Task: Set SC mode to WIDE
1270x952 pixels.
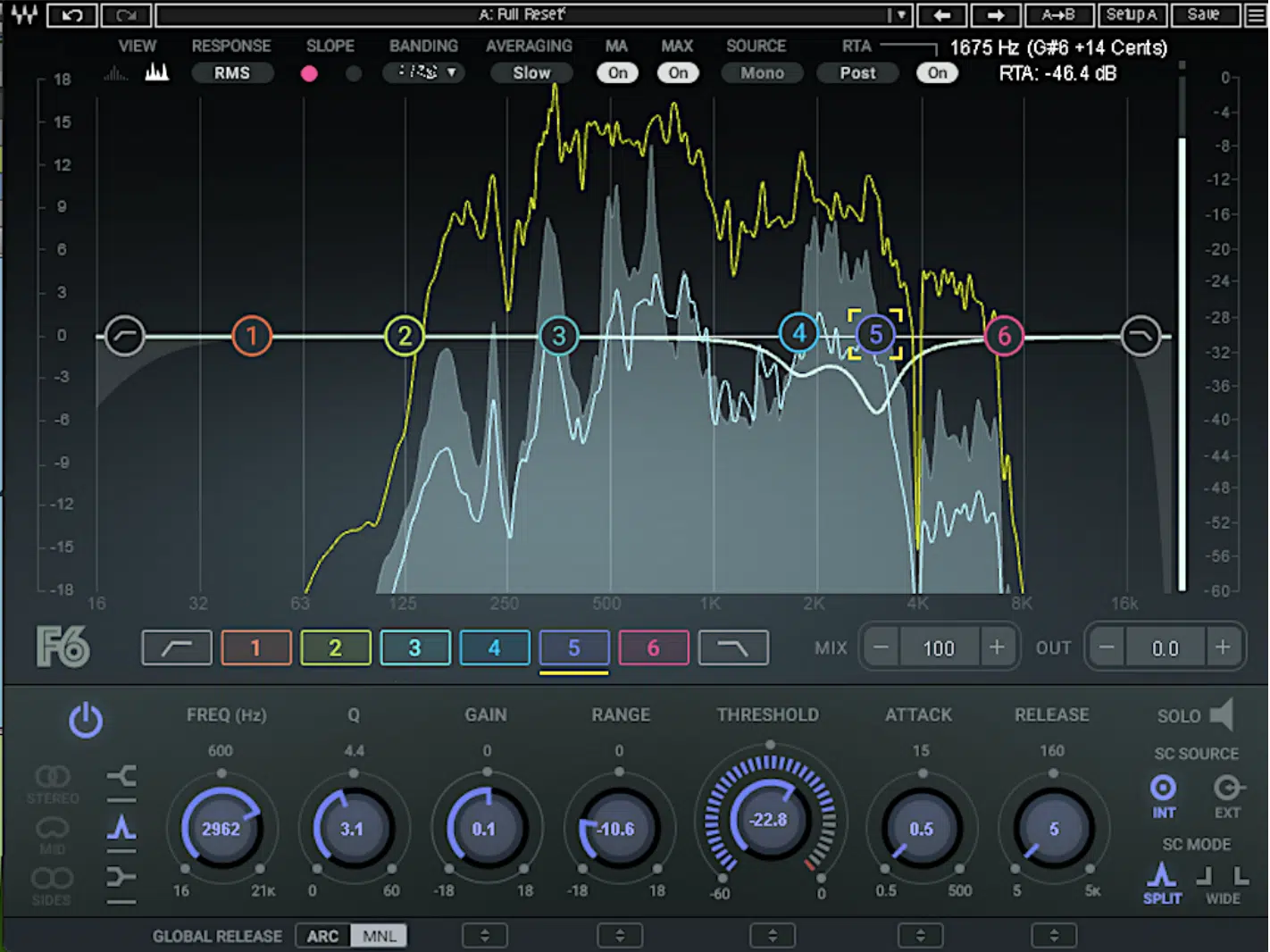Action: [1223, 885]
